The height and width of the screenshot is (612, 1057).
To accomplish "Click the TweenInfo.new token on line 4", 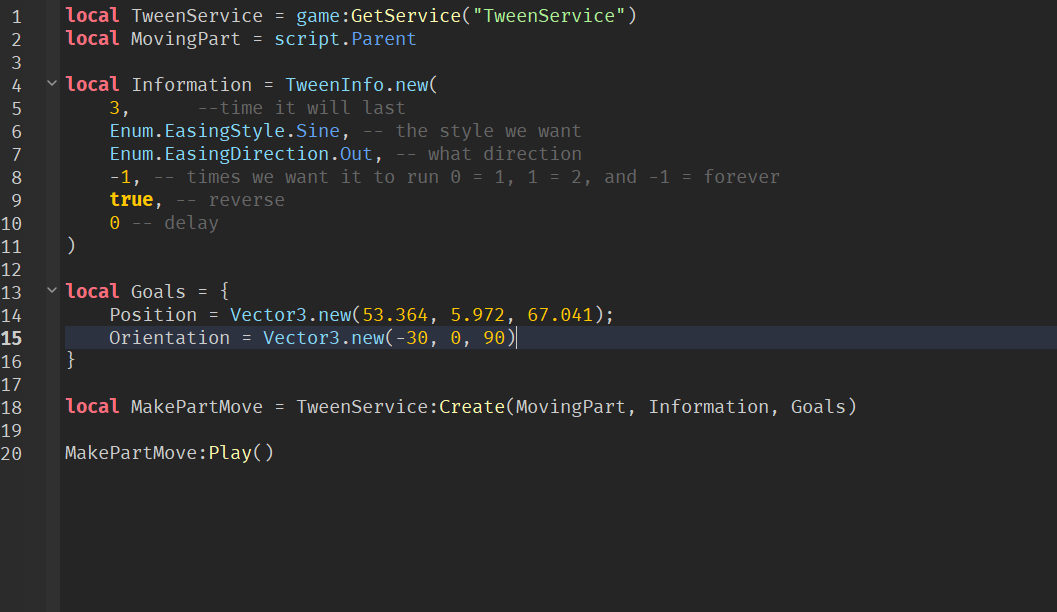I will point(356,84).
